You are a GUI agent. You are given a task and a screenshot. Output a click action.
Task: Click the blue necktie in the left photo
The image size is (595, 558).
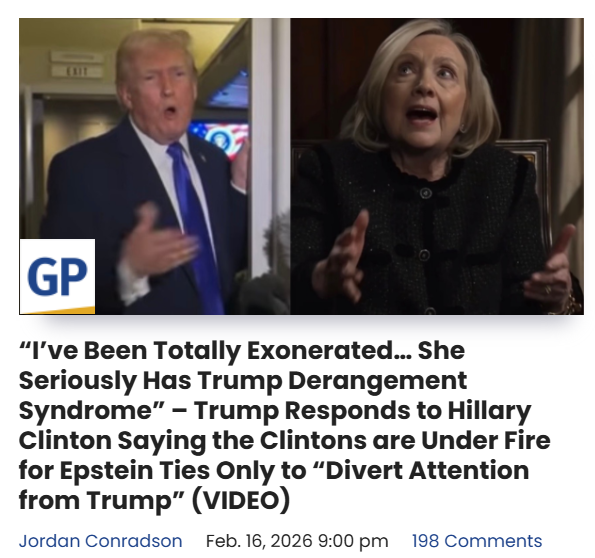[x=194, y=228]
